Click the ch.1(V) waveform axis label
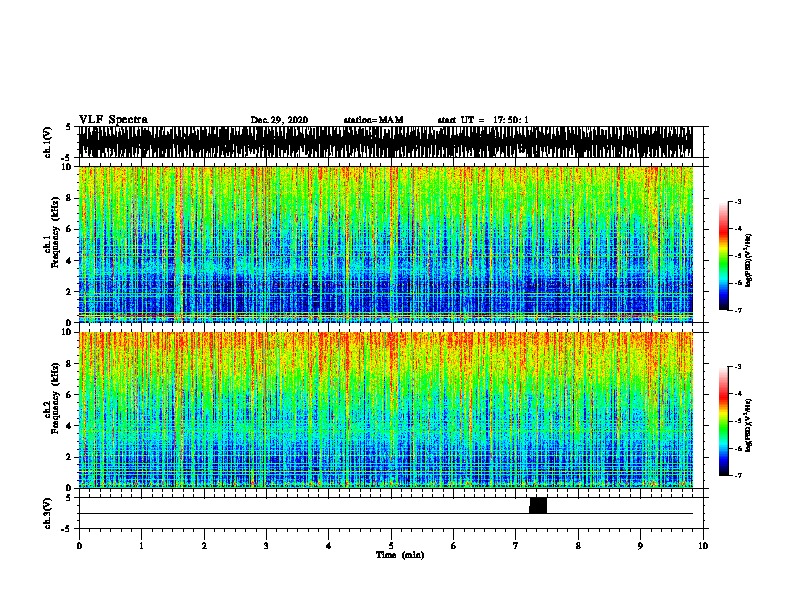 tap(47, 142)
